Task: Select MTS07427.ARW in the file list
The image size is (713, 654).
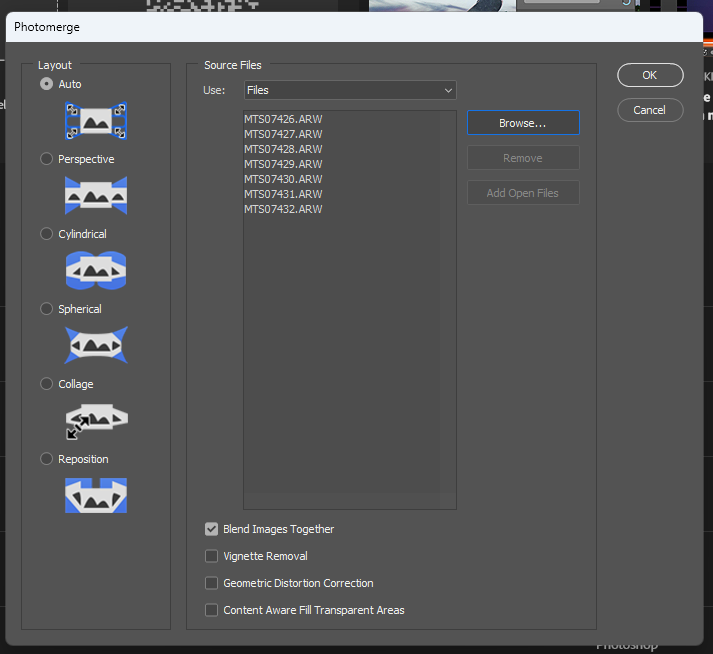Action: coord(283,134)
